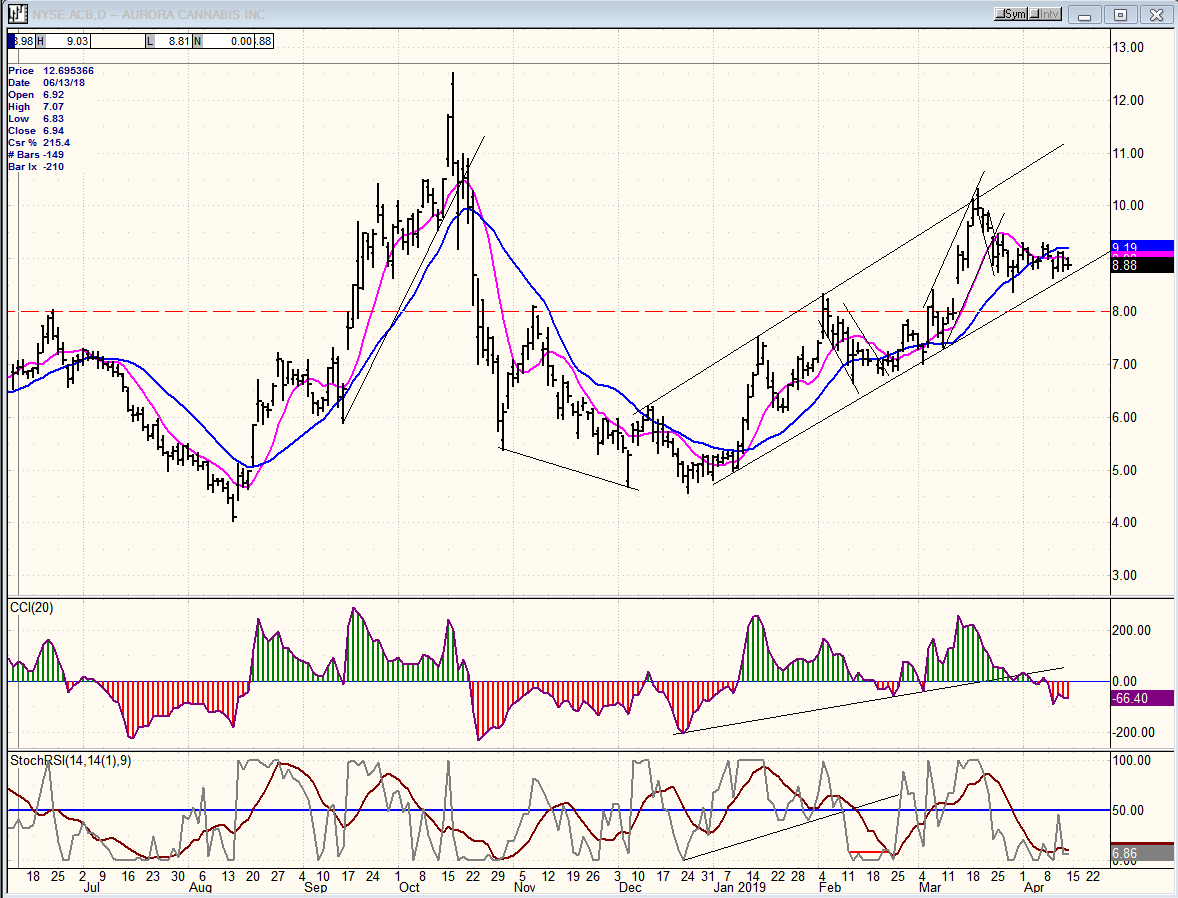Toggle the Sym link checkbox
This screenshot has width=1178, height=898.
[1010, 14]
